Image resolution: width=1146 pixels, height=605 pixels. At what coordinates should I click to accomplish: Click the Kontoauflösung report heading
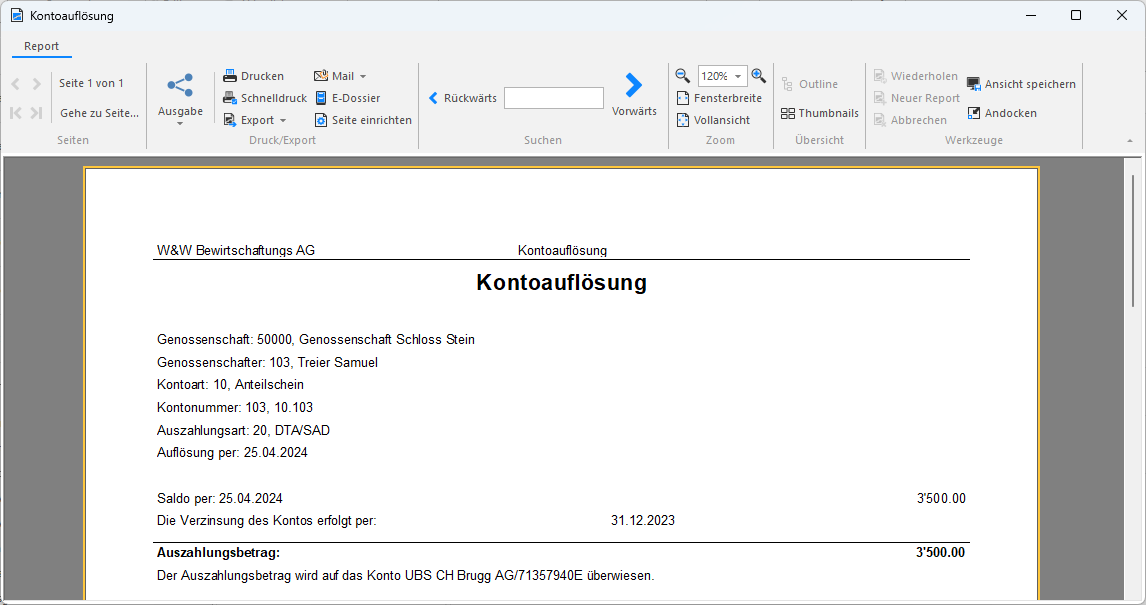pyautogui.click(x=561, y=282)
